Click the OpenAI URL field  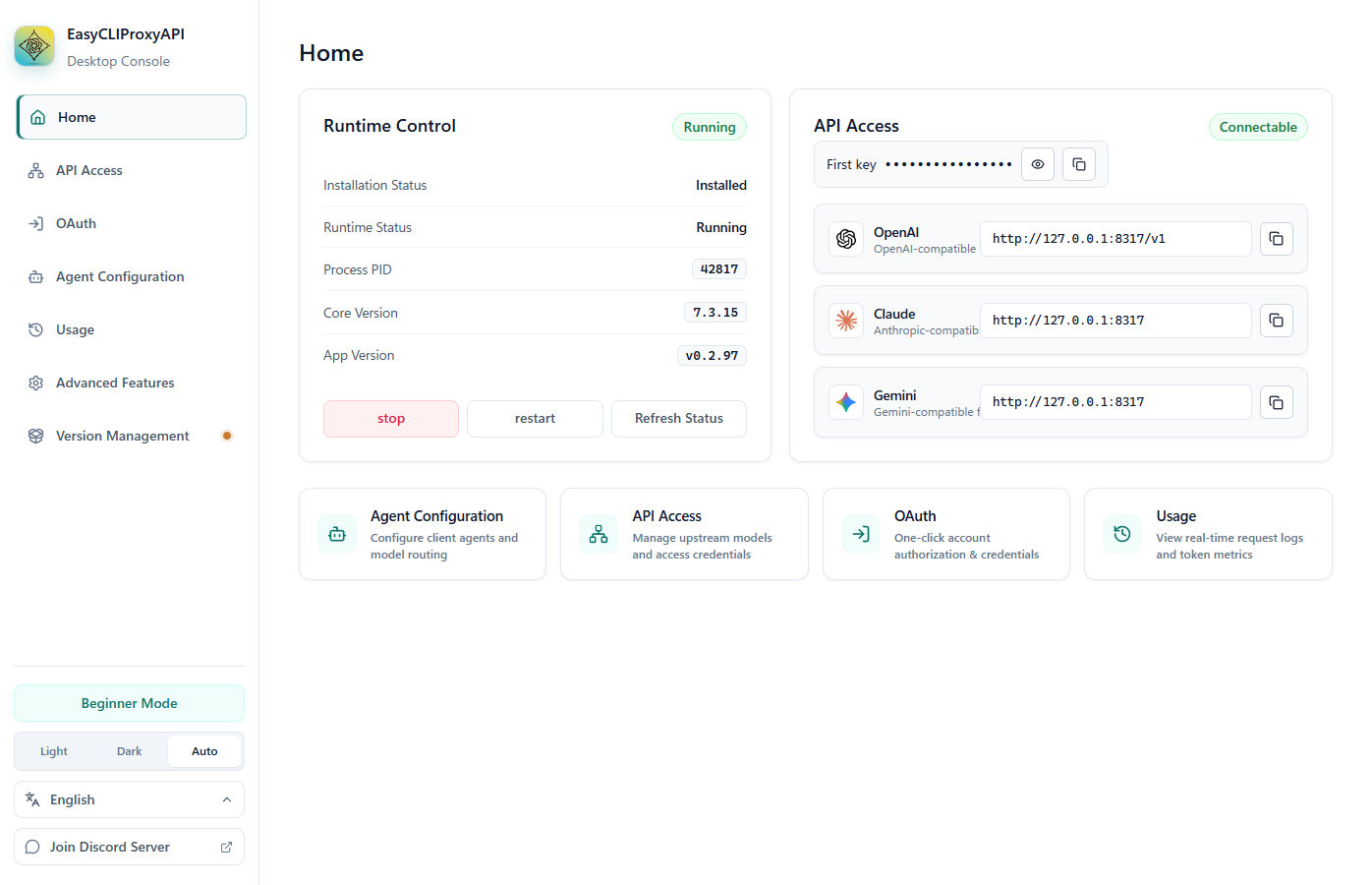coord(1115,238)
